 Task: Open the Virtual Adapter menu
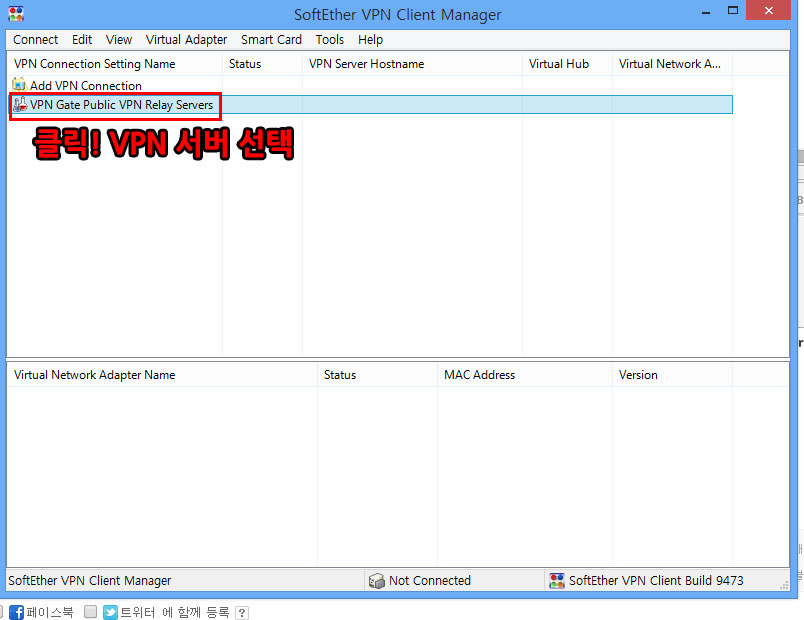186,39
